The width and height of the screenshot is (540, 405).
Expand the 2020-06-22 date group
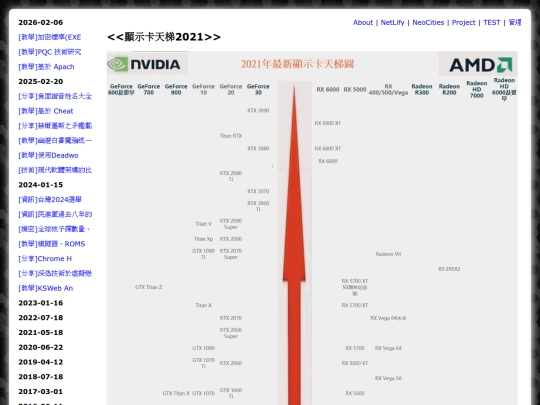click(41, 347)
